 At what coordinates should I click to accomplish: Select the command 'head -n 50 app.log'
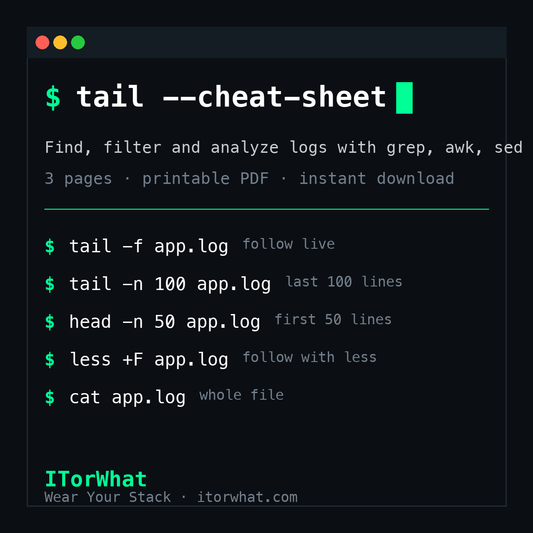tap(165, 322)
